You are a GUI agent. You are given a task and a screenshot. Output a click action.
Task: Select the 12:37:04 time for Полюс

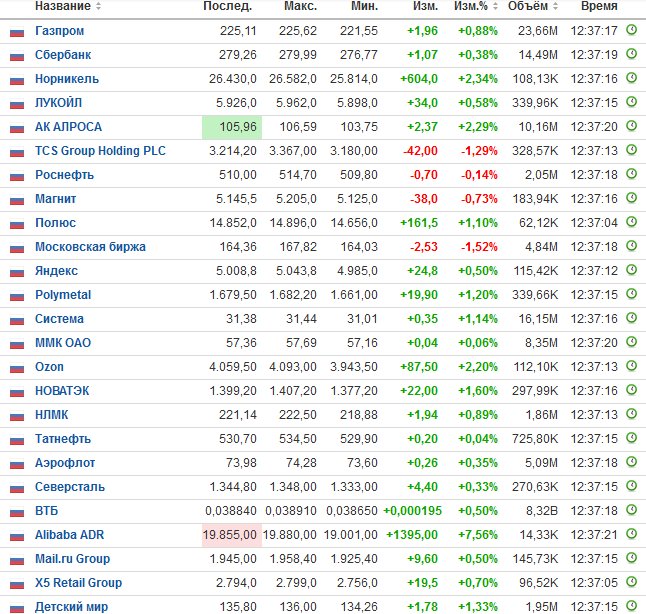pyautogui.click(x=594, y=223)
